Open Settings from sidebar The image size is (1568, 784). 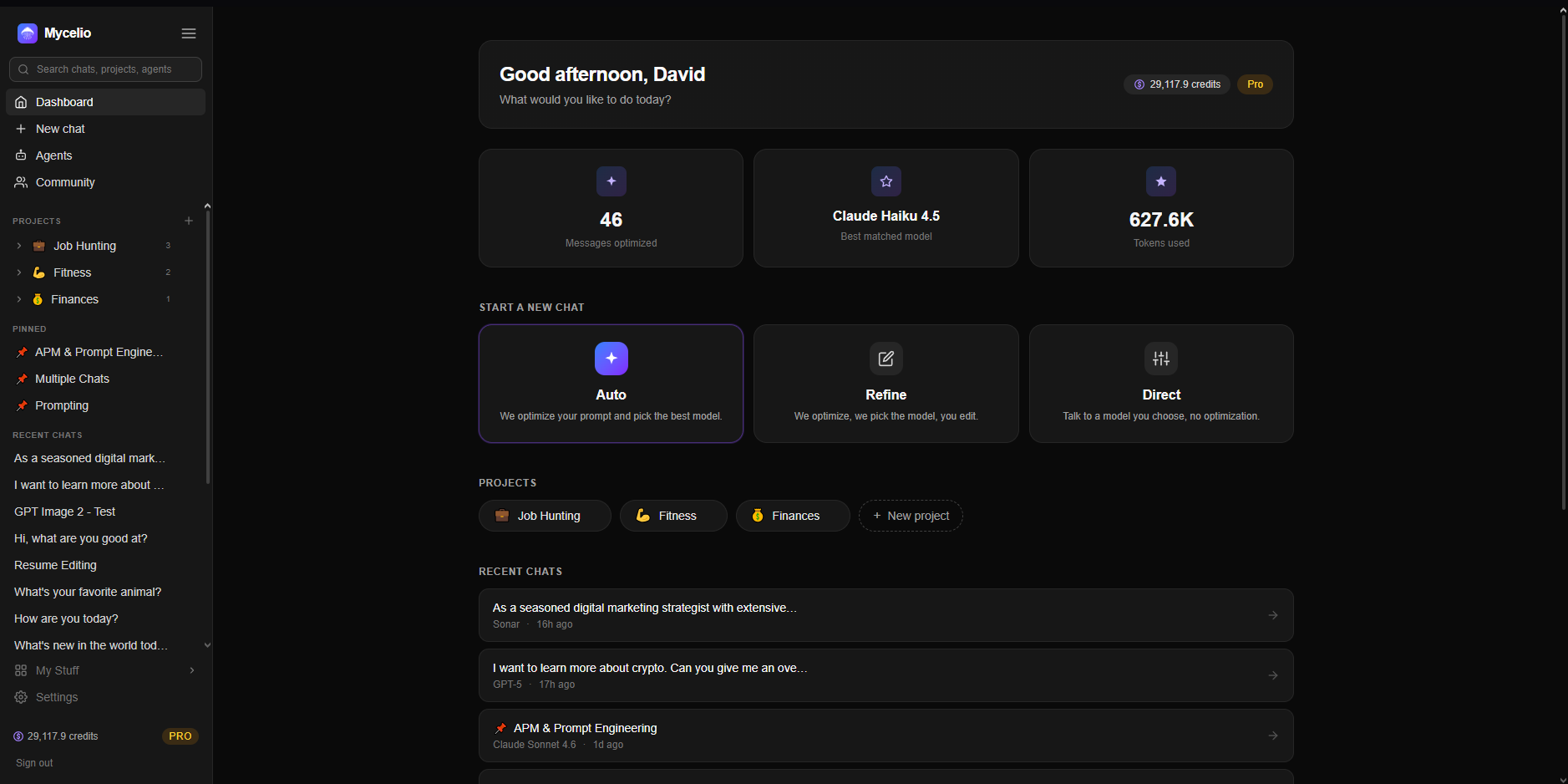click(105, 697)
